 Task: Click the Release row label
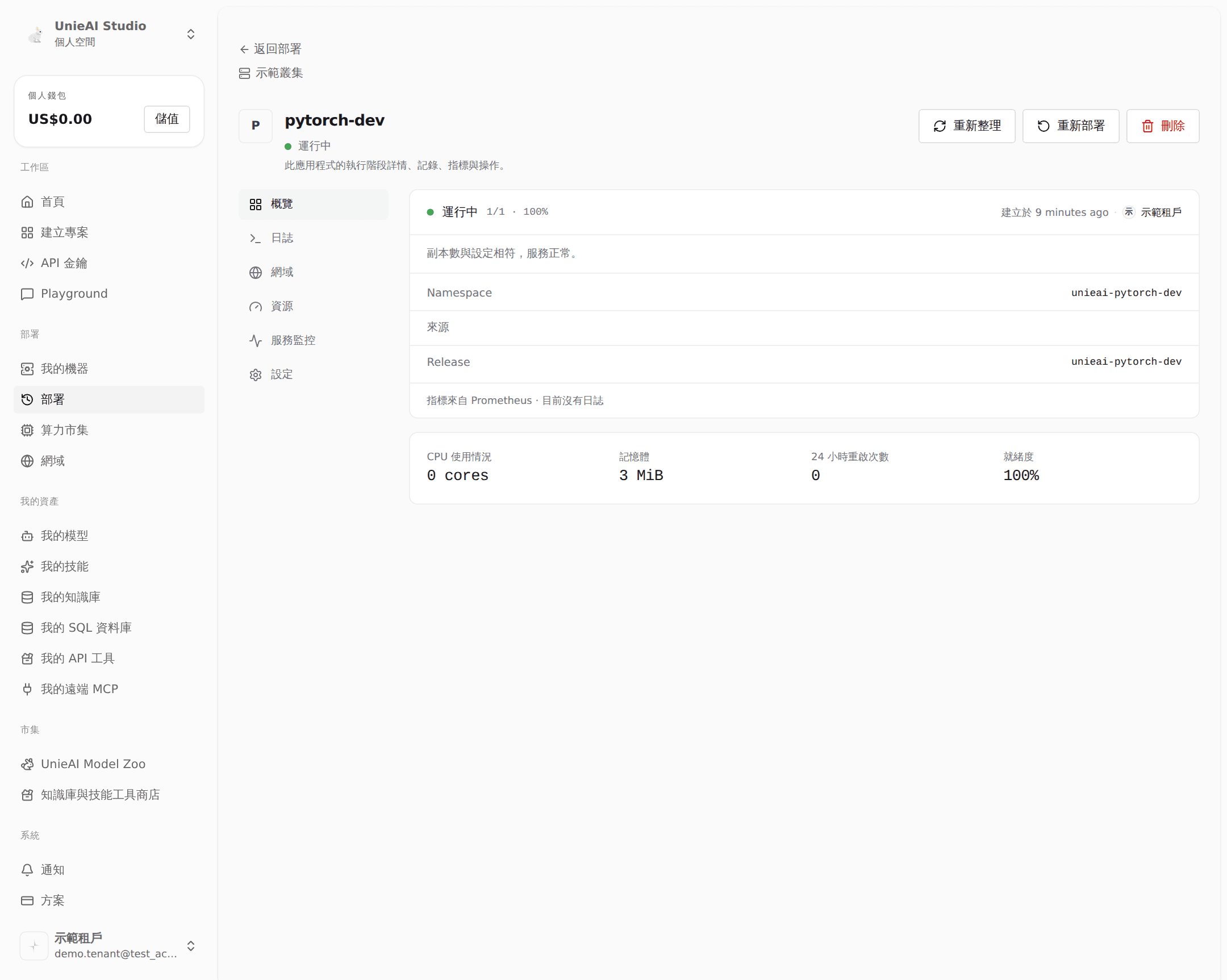[448, 362]
